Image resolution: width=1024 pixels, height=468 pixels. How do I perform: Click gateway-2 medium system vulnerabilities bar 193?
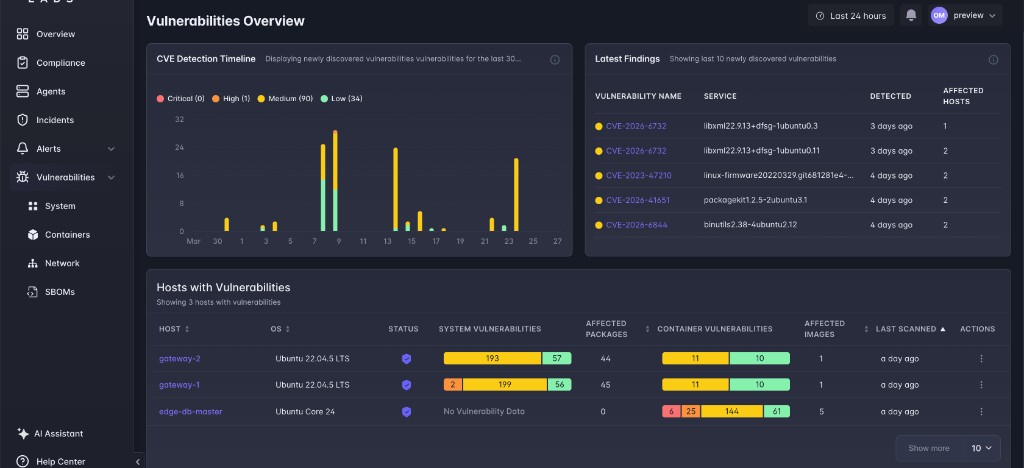[492, 358]
